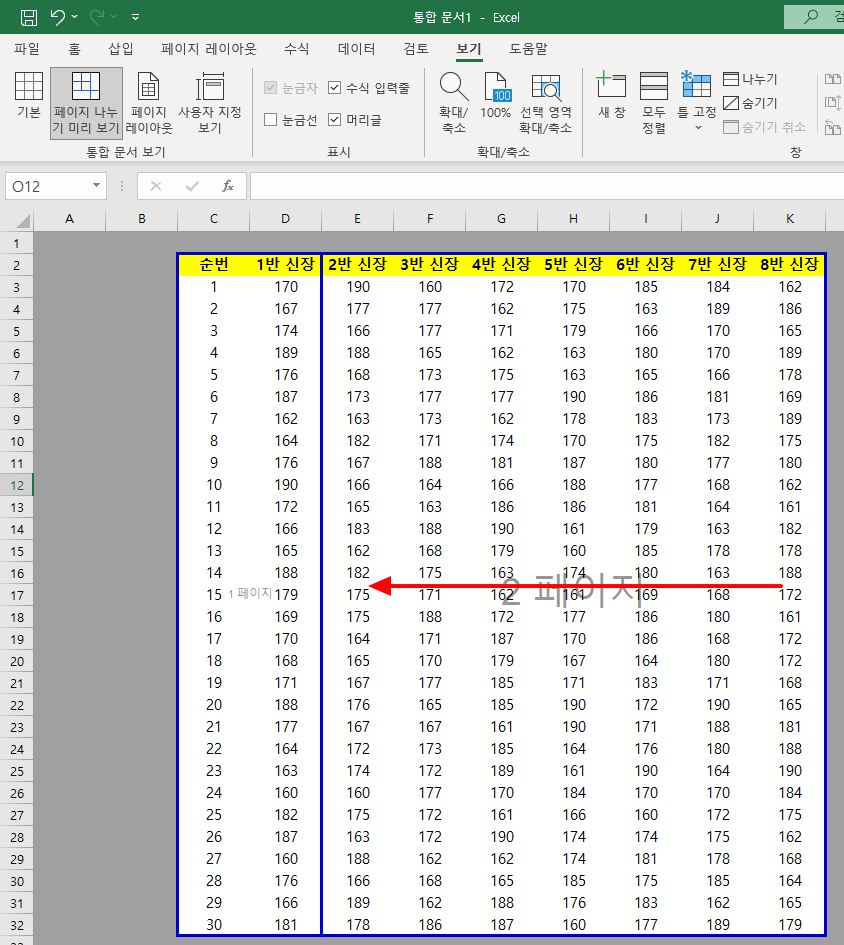
Task: Switch to the 삽입 tab
Action: [x=121, y=49]
